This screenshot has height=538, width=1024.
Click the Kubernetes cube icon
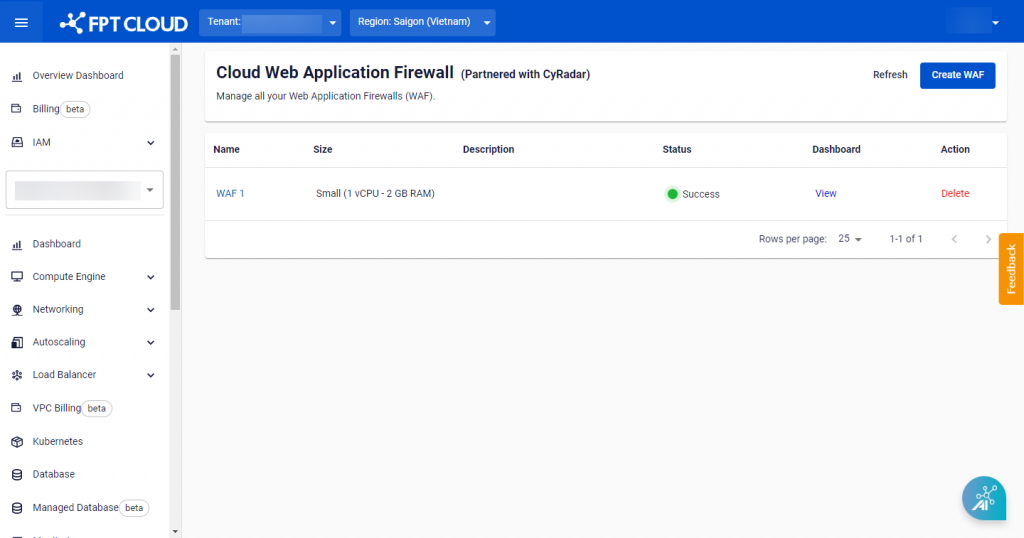point(16,441)
